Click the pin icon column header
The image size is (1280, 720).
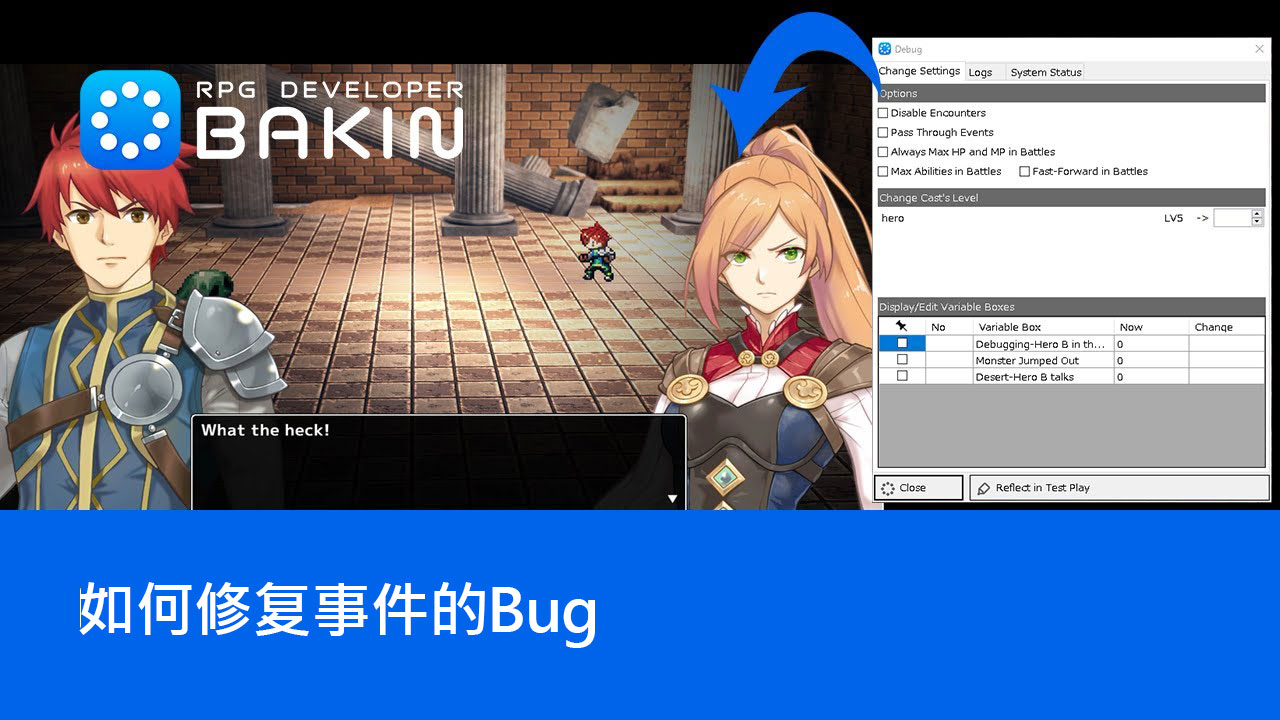click(x=901, y=327)
